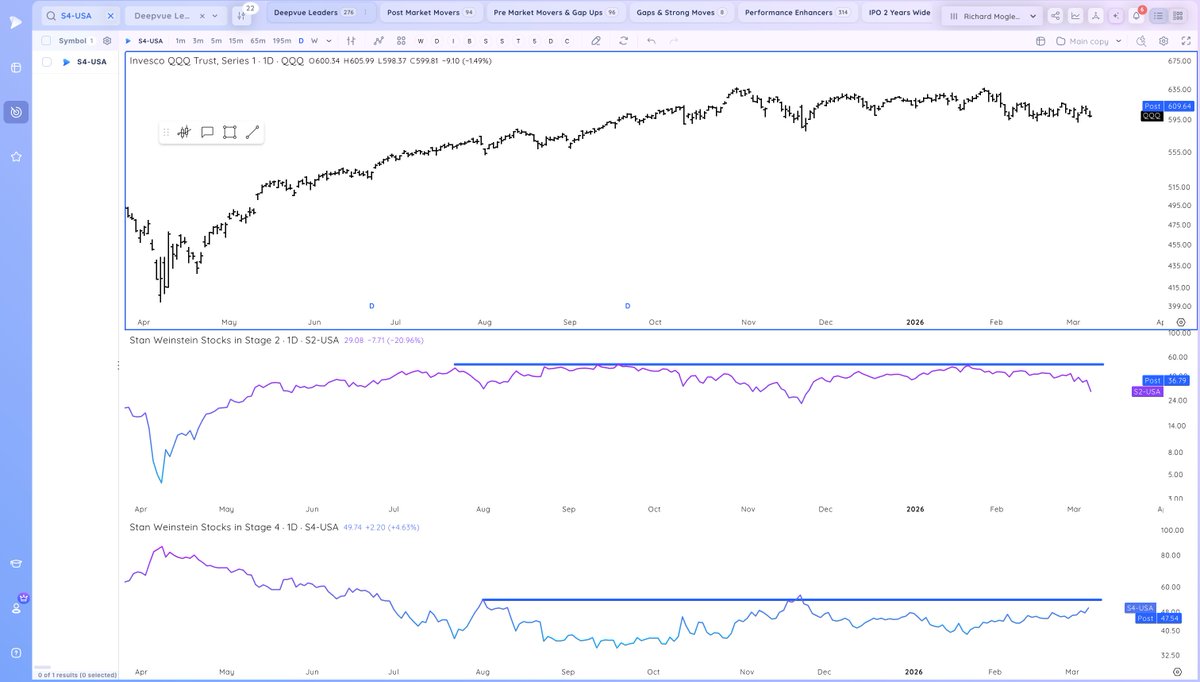The width and height of the screenshot is (1200, 682).
Task: Switch to Pre Market Movers & Gap Ups tab
Action: (x=555, y=13)
